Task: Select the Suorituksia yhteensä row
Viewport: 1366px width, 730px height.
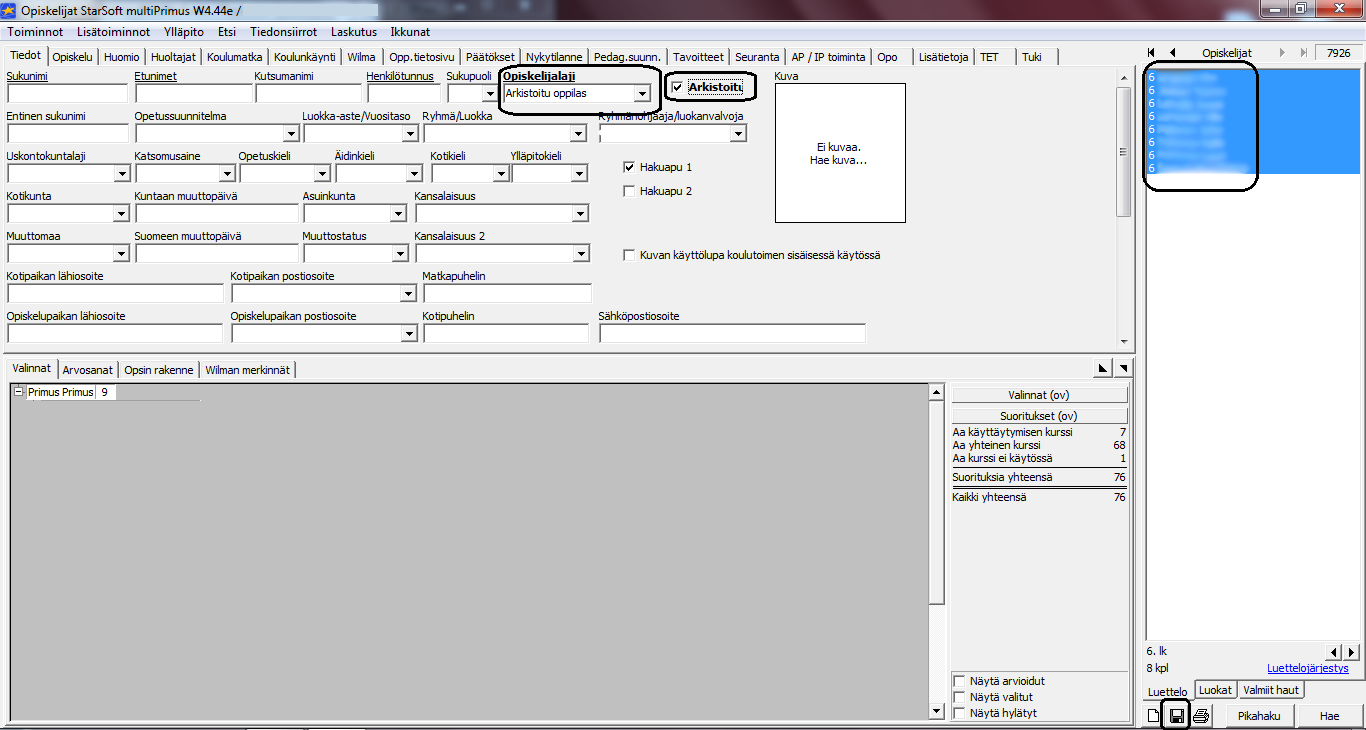Action: (1039, 477)
